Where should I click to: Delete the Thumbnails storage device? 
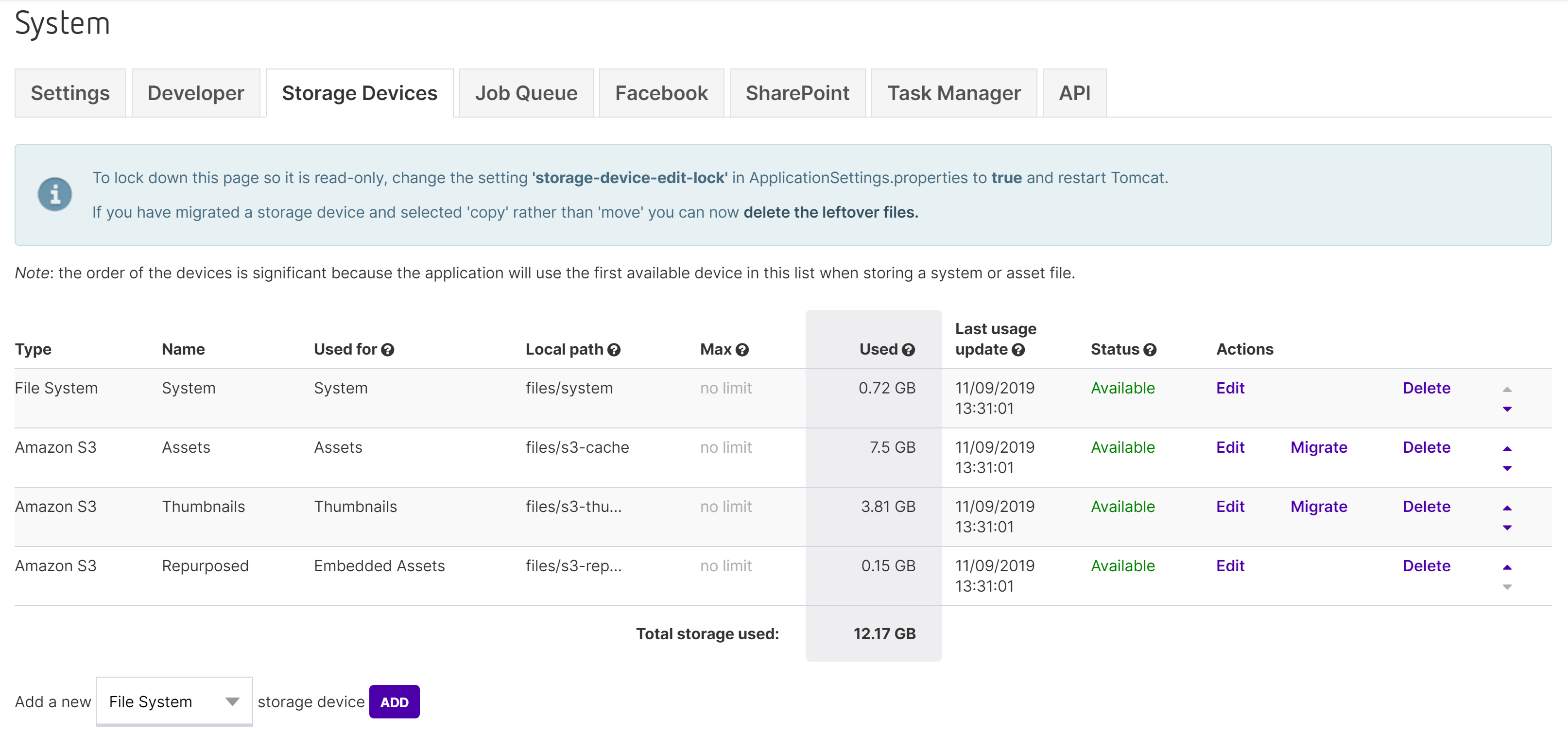1426,507
